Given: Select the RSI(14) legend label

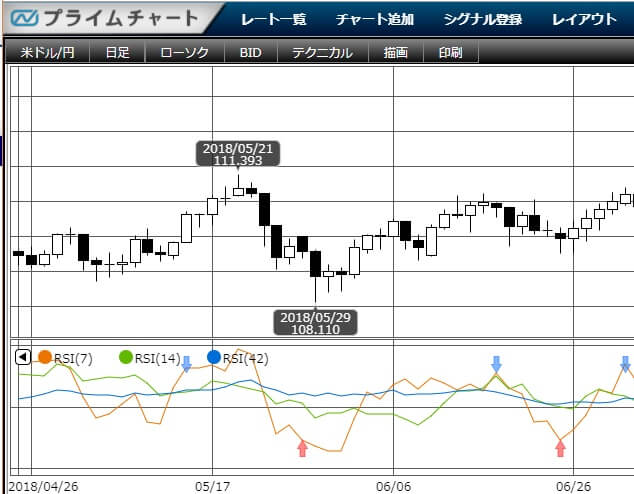Looking at the screenshot, I should pyautogui.click(x=158, y=359).
